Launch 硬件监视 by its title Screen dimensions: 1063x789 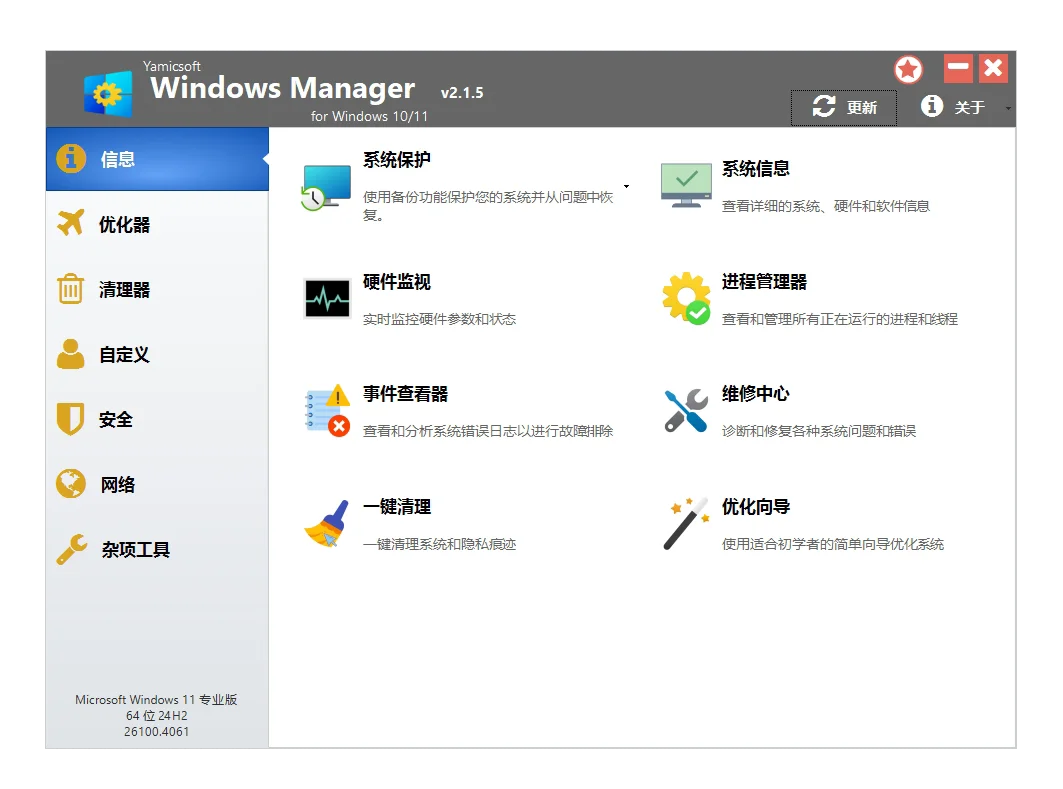(x=397, y=282)
